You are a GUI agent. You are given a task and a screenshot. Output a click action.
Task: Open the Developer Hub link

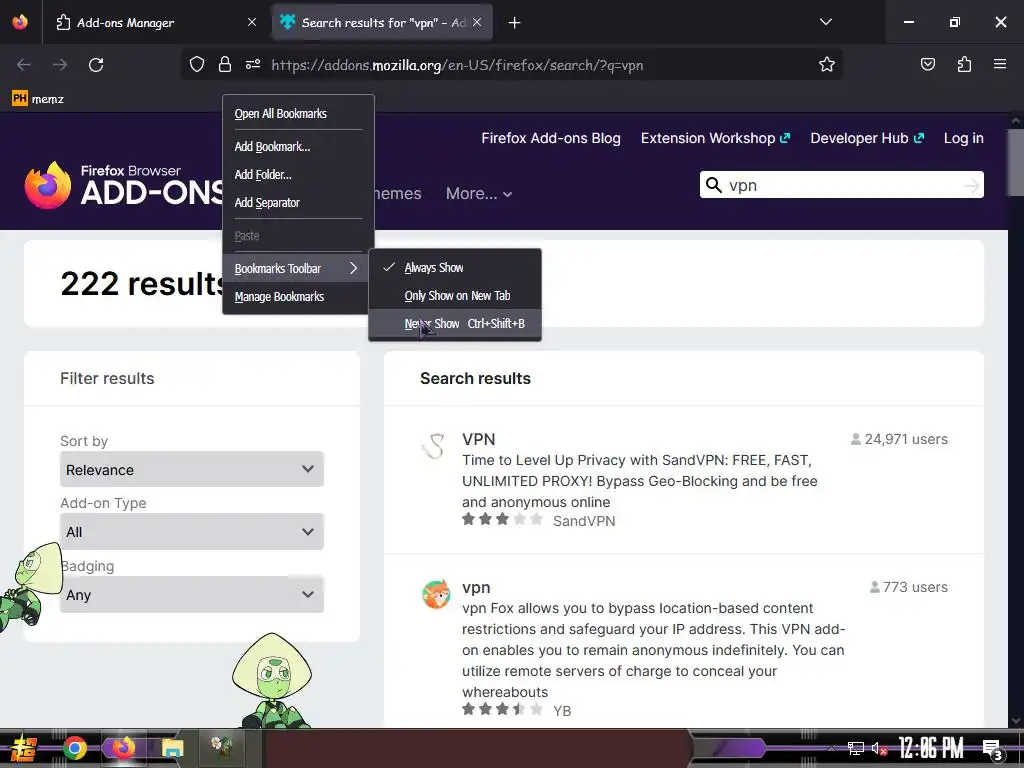click(x=867, y=138)
